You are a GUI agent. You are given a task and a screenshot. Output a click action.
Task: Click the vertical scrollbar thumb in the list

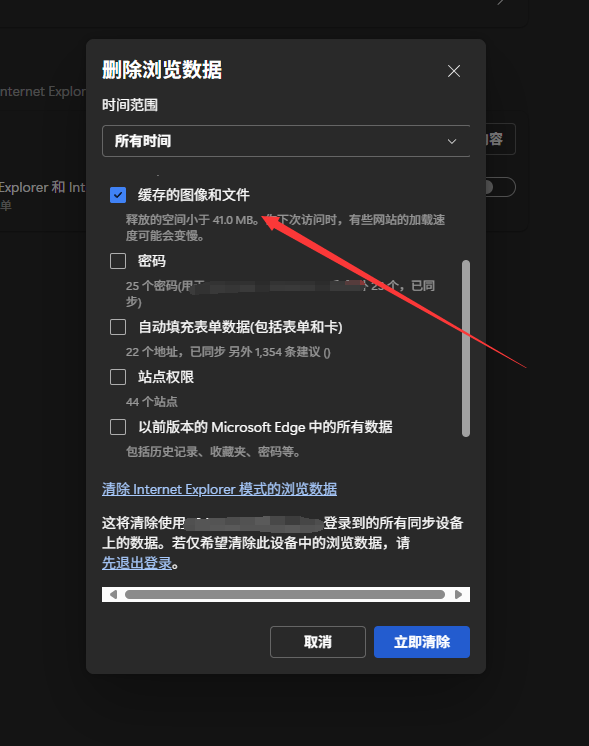coord(466,348)
